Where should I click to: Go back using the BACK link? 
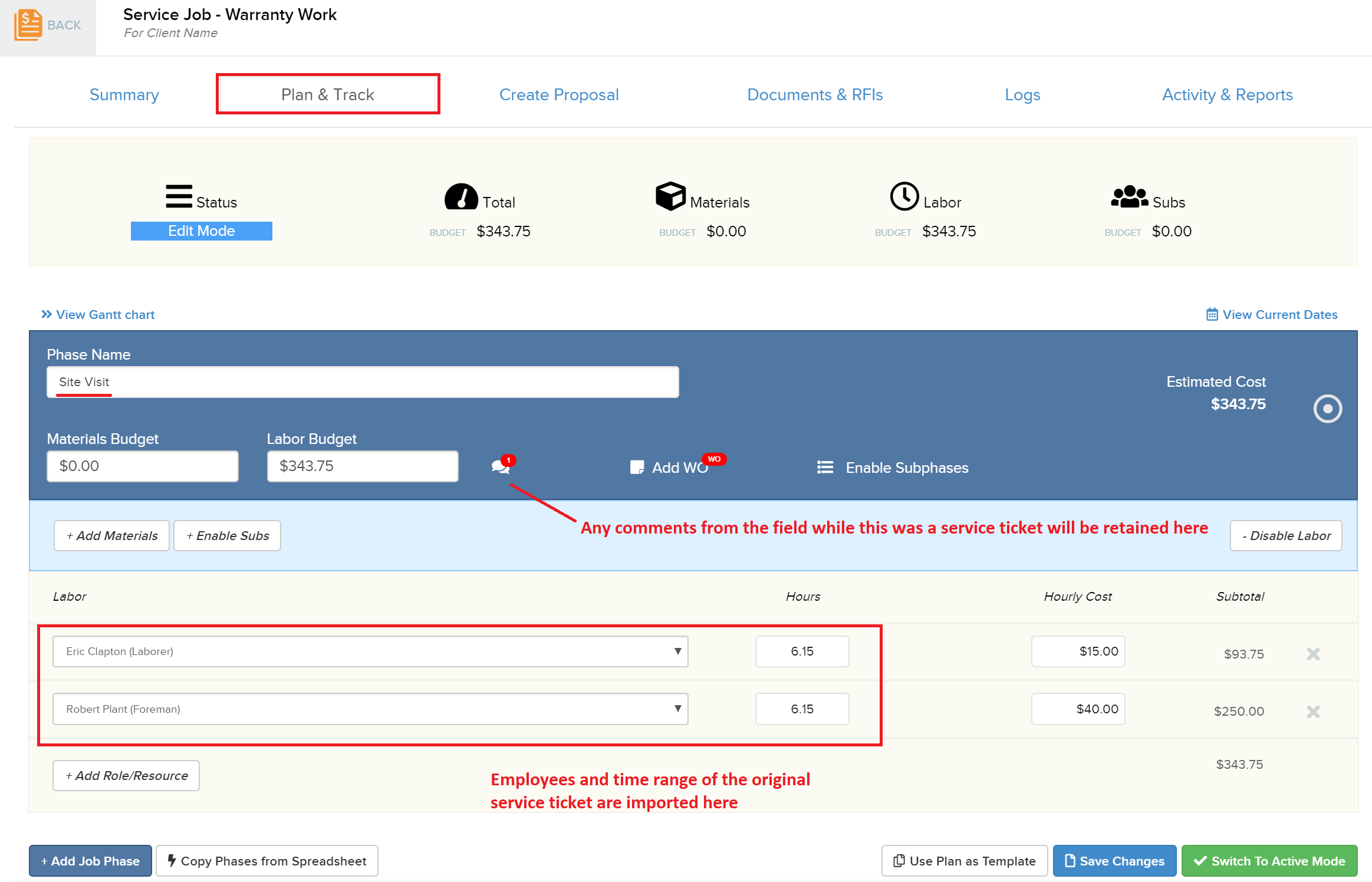coord(64,25)
